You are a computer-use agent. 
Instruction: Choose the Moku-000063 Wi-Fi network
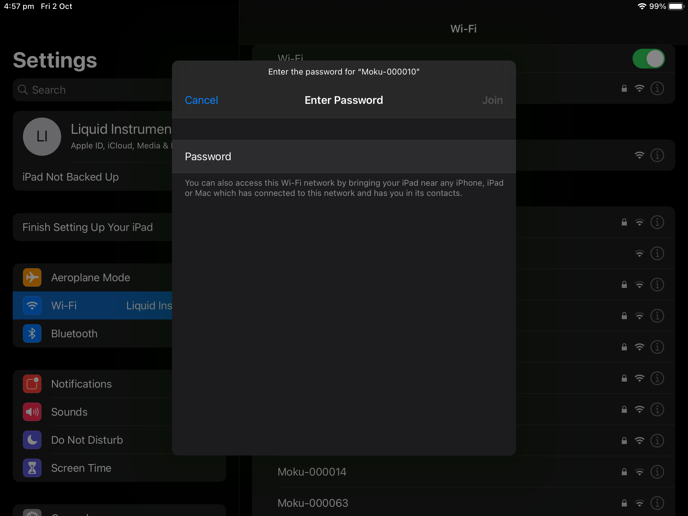click(463, 503)
